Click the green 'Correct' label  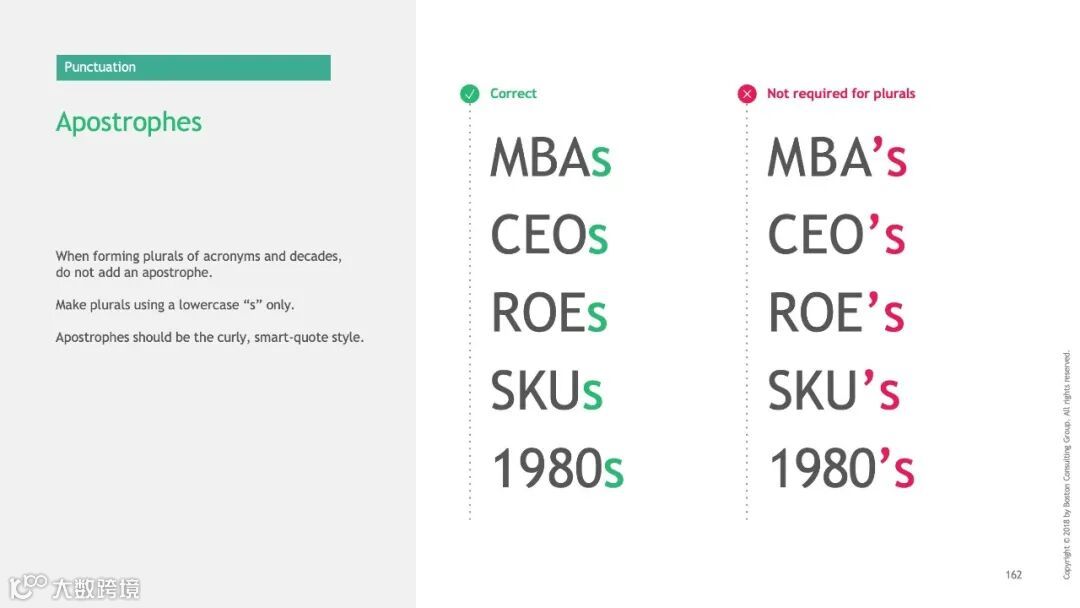(x=513, y=94)
